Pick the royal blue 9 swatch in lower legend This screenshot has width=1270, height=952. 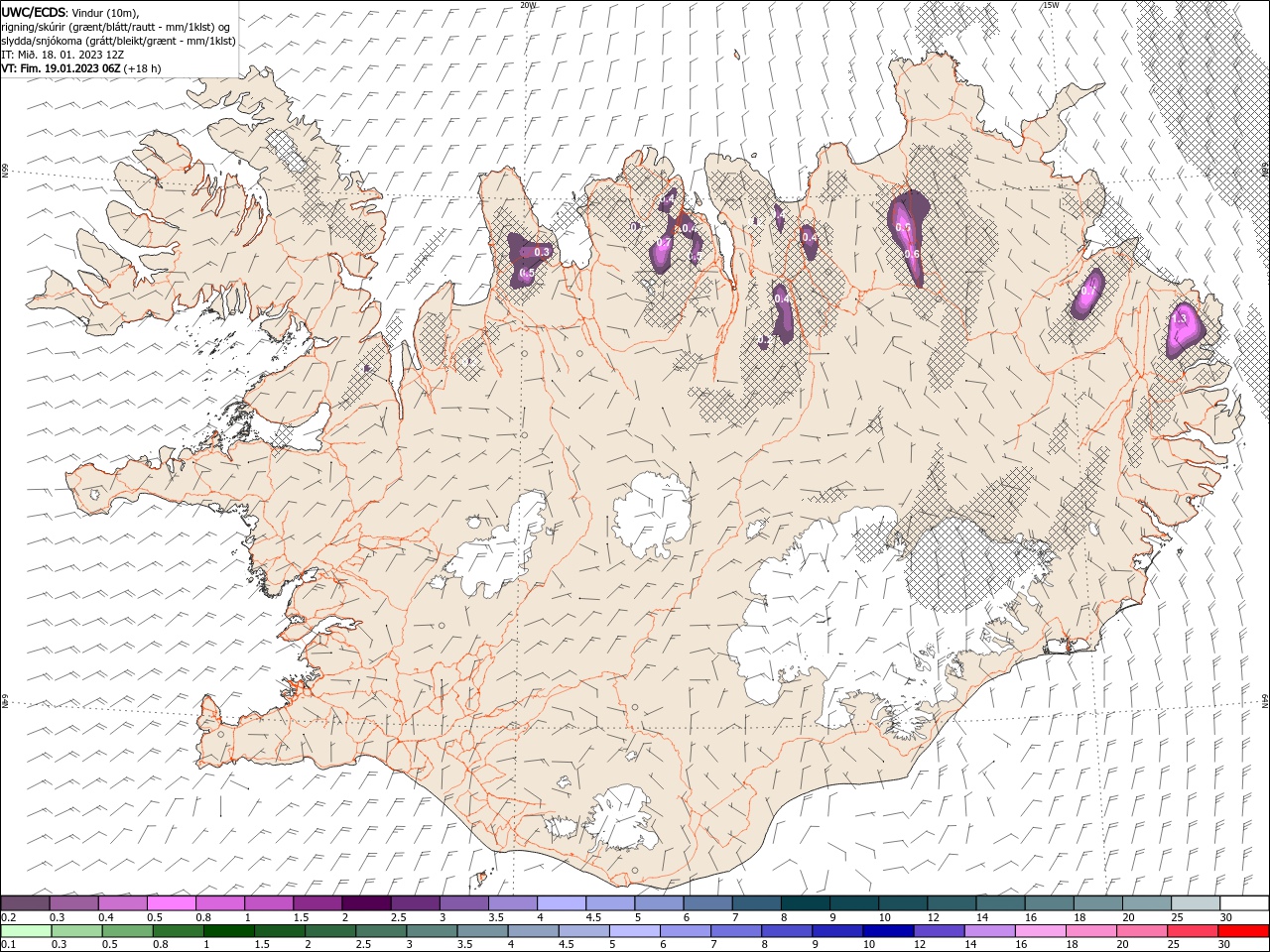point(836,931)
